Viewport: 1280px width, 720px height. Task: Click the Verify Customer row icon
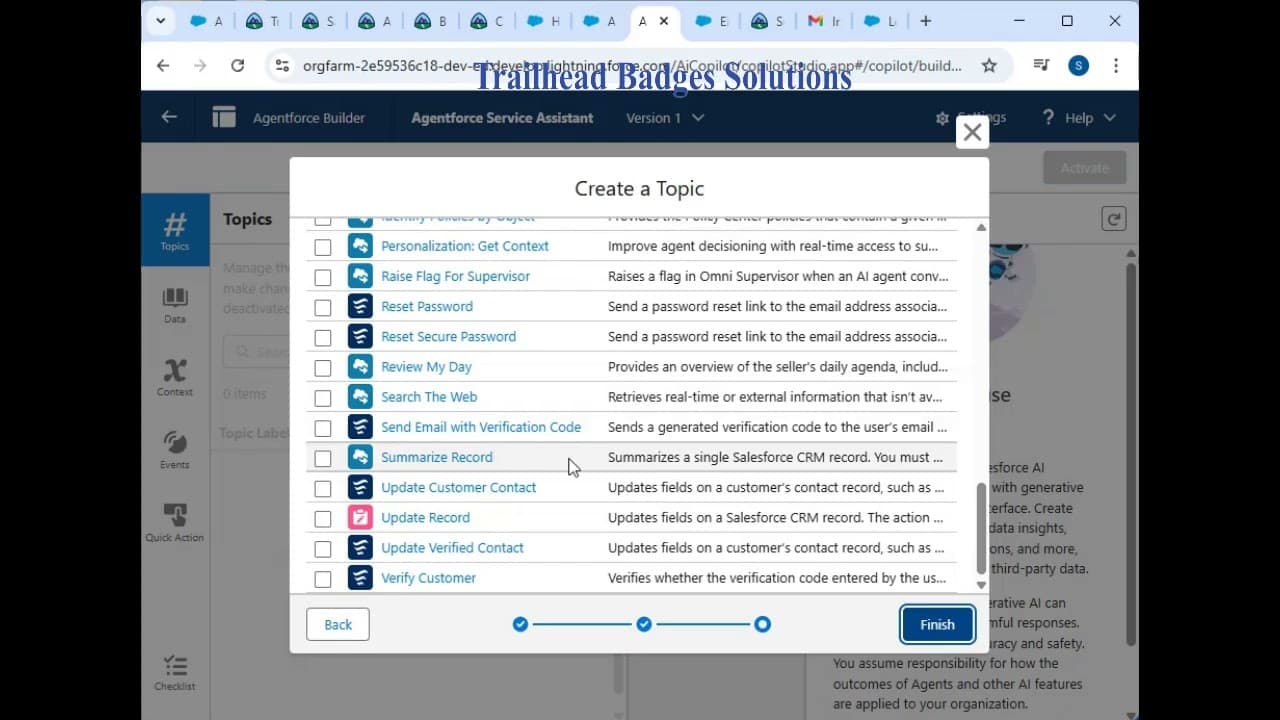point(360,578)
